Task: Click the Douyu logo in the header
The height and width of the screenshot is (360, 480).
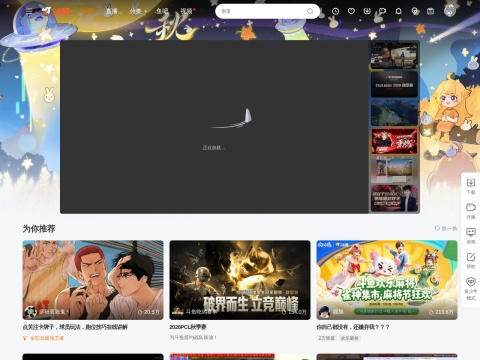Action: point(56,11)
